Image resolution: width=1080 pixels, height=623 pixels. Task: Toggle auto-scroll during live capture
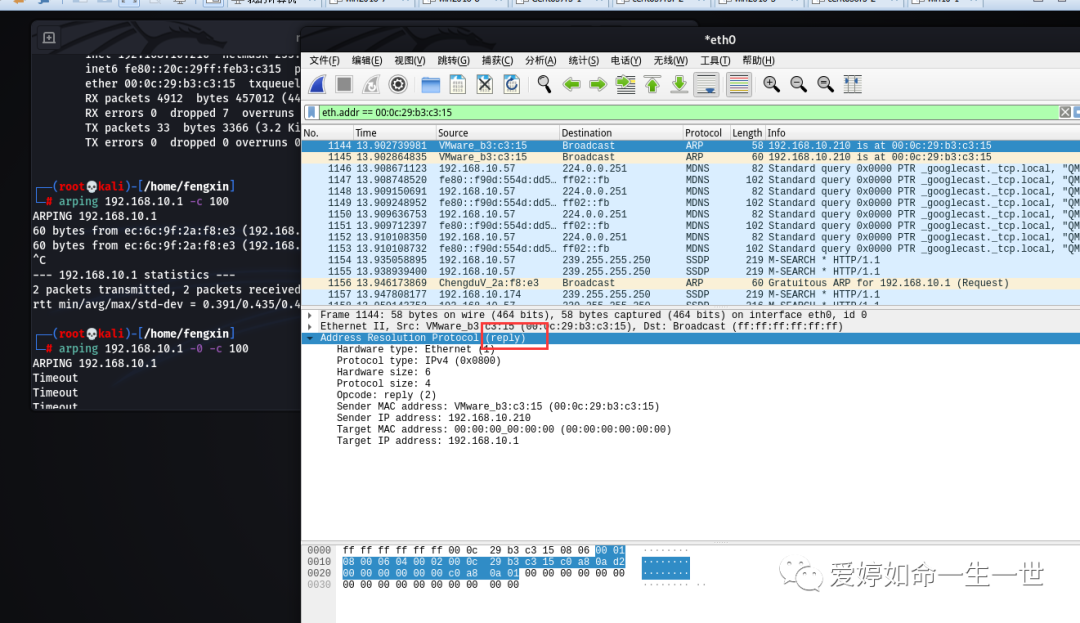[706, 85]
